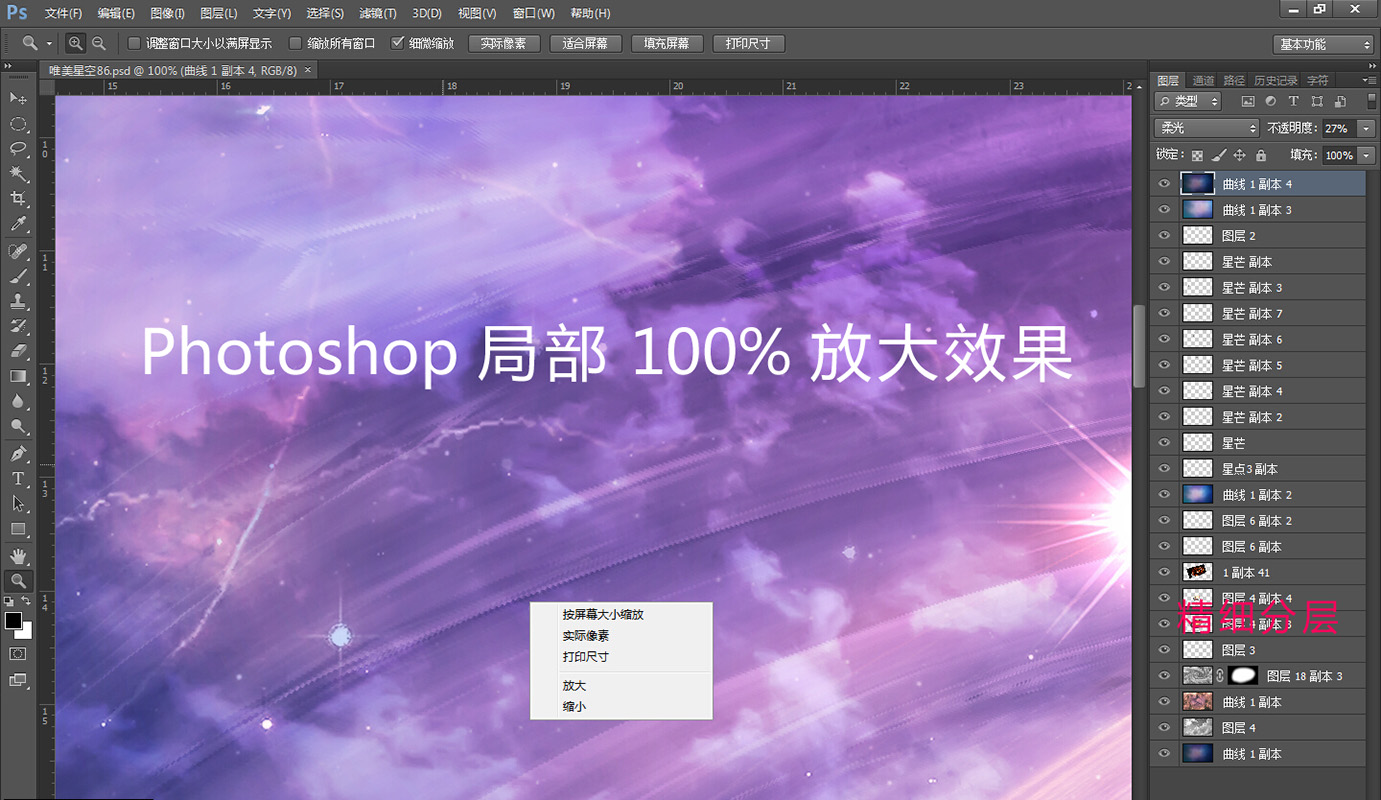Select the Gradient tool
The image size is (1381, 800).
pyautogui.click(x=18, y=376)
